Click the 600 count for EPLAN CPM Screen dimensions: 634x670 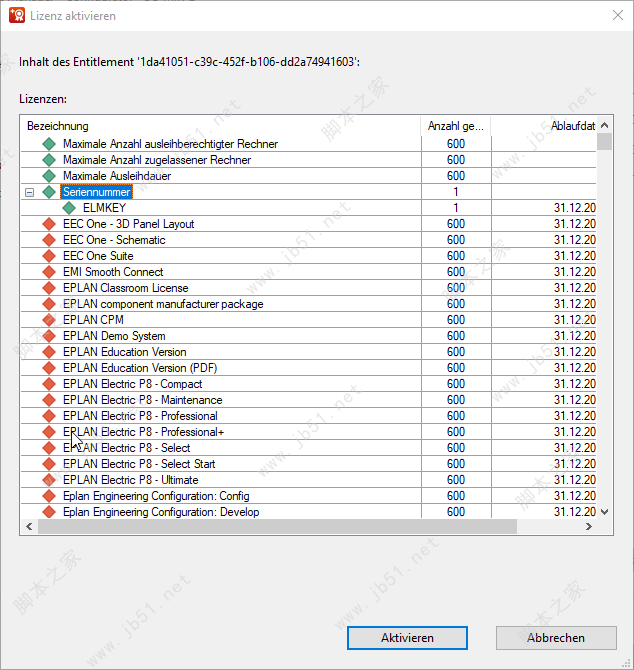(x=456, y=320)
